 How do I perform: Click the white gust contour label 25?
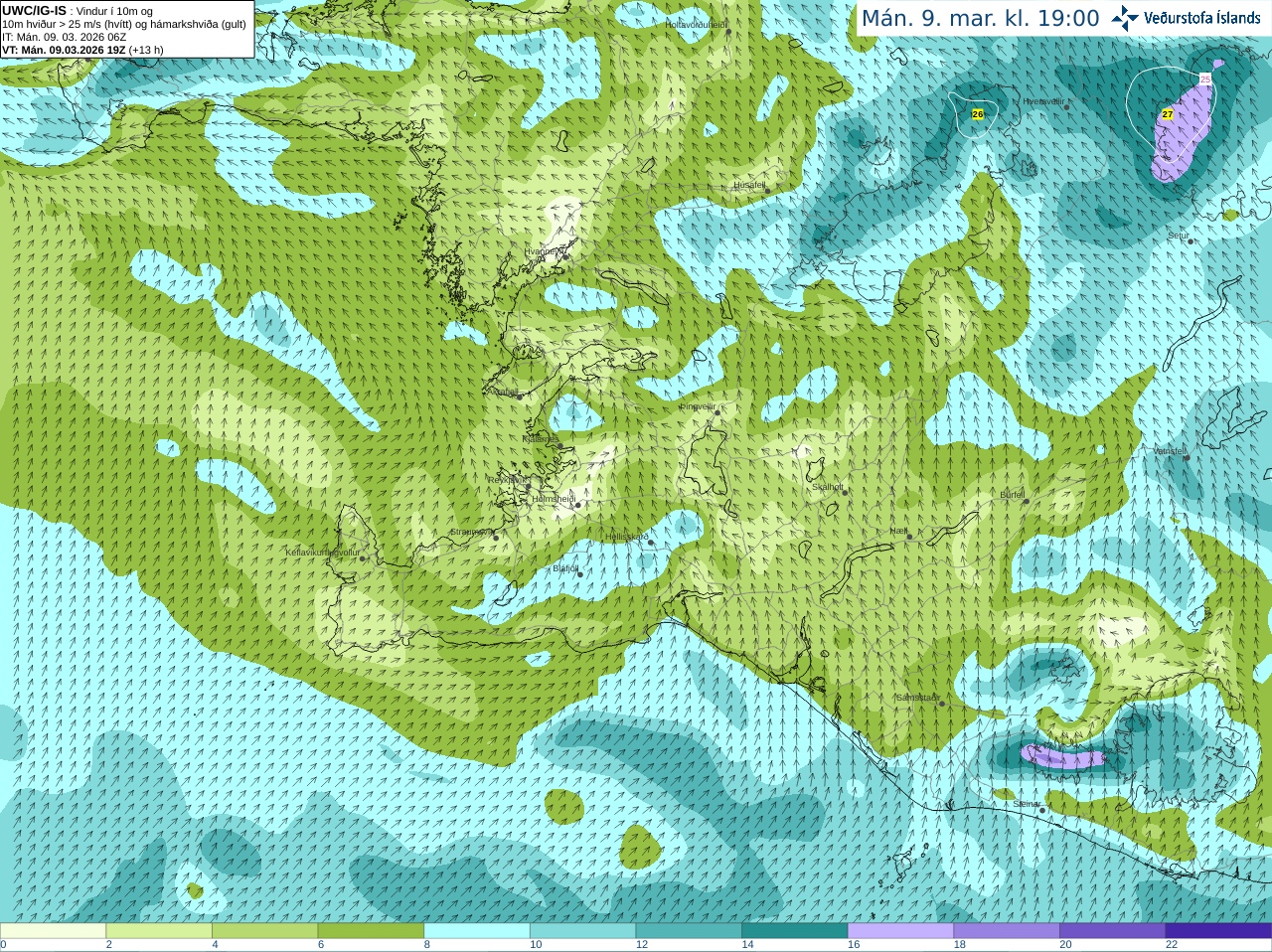click(1205, 79)
